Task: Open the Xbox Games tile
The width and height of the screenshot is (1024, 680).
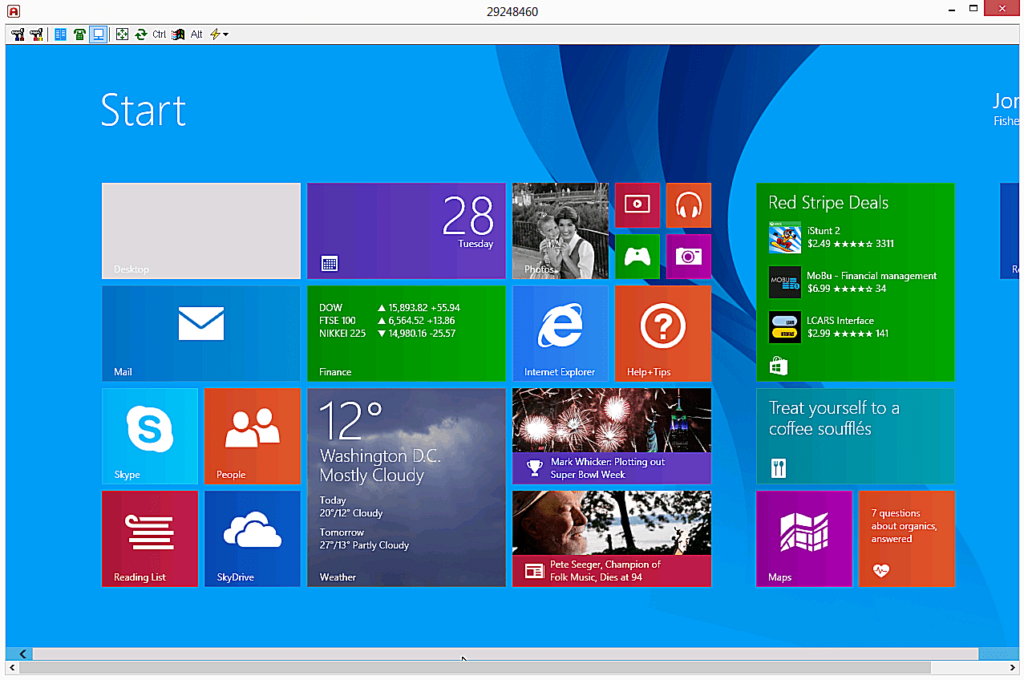Action: (637, 256)
